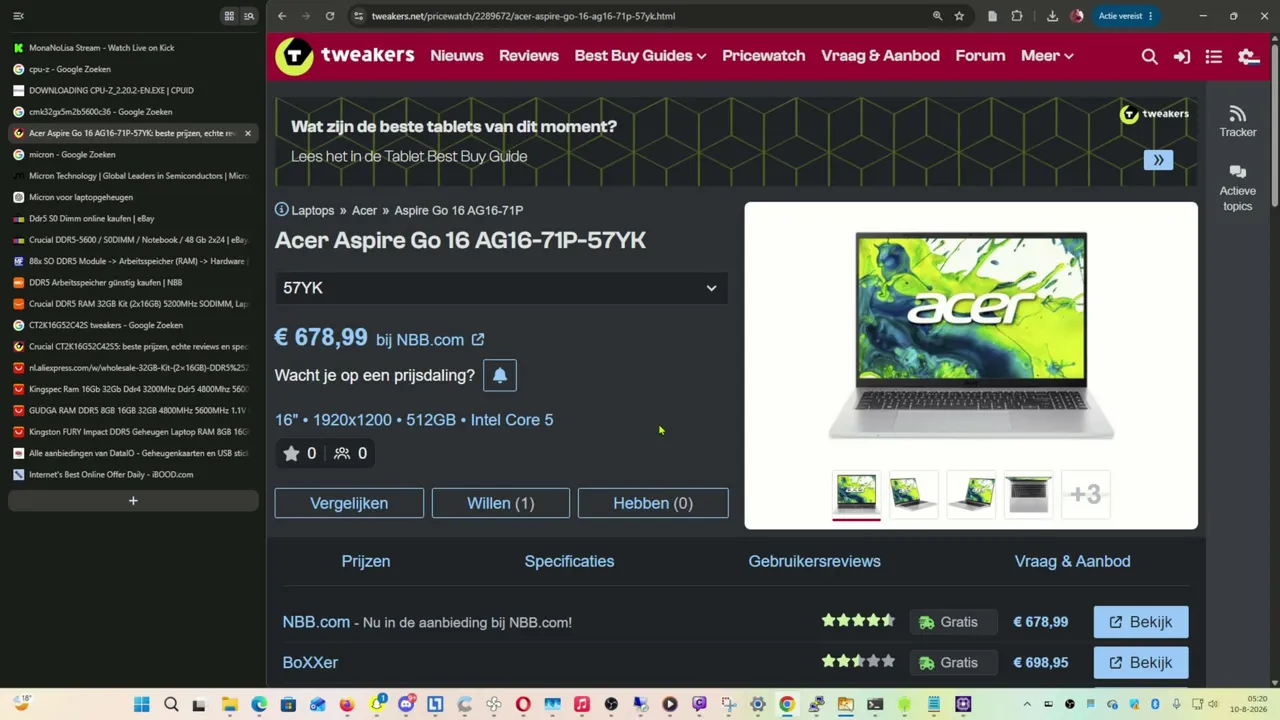Image resolution: width=1280 pixels, height=720 pixels.
Task: Open File Explorer from the taskbar
Action: click(x=230, y=705)
